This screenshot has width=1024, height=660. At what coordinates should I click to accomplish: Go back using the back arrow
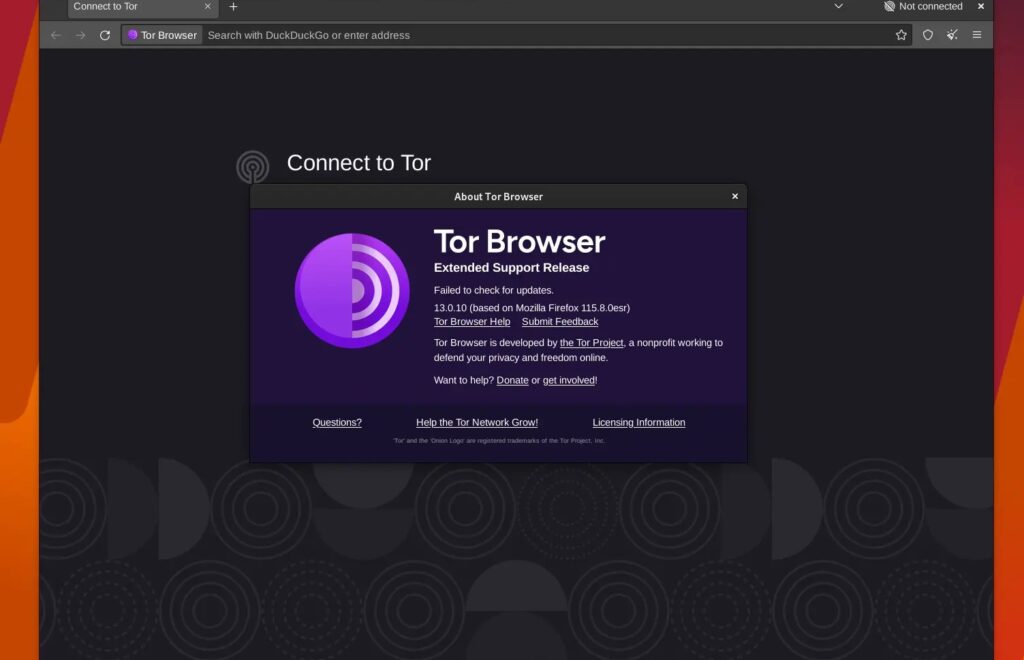[x=56, y=35]
